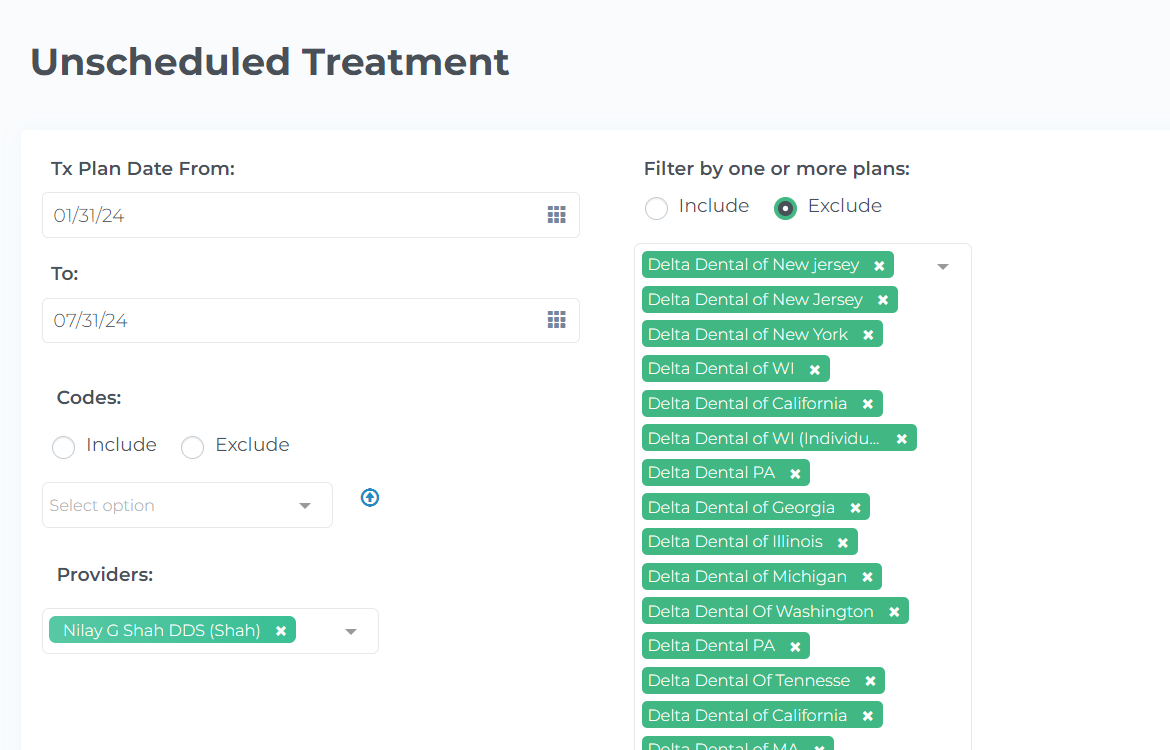1170x750 pixels.
Task: Click the blue upload arrow icon beside Codes
Action: click(369, 497)
